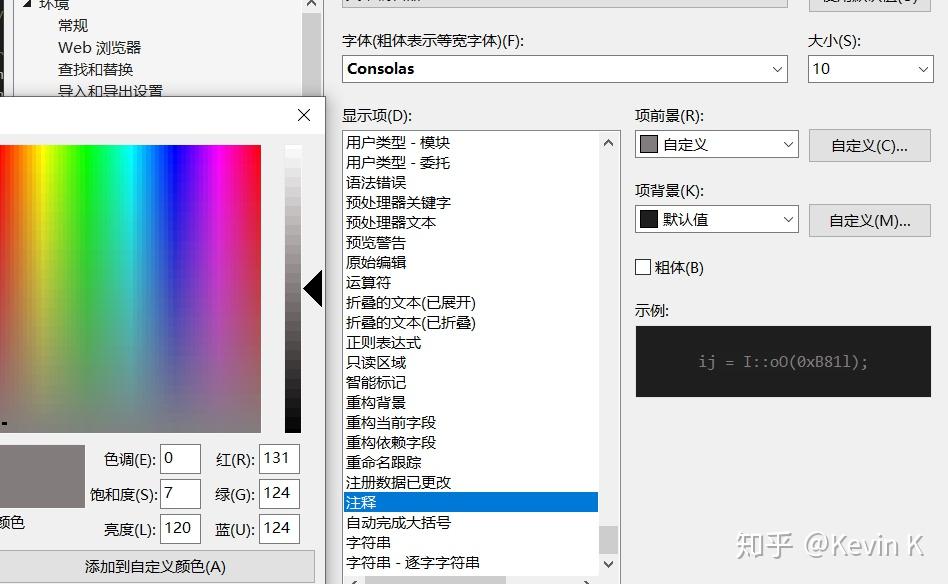
Task: Enable the 粗体(B) checkbox
Action: click(x=643, y=267)
